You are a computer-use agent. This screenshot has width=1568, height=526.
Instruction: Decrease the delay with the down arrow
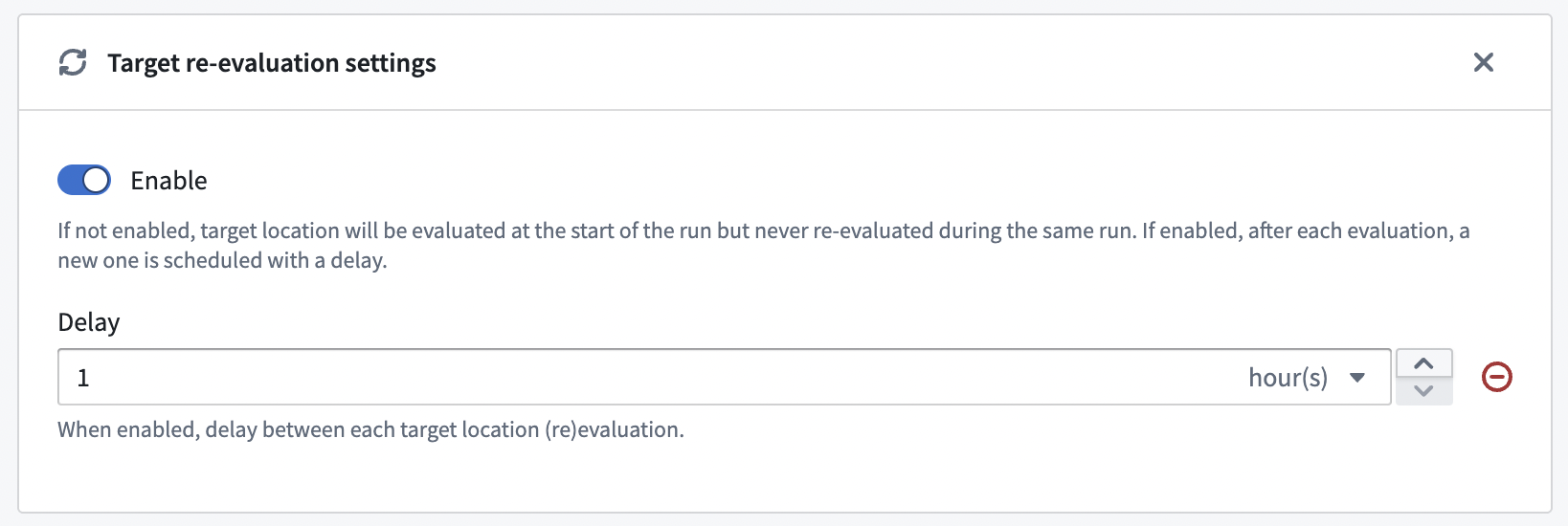click(x=1423, y=390)
